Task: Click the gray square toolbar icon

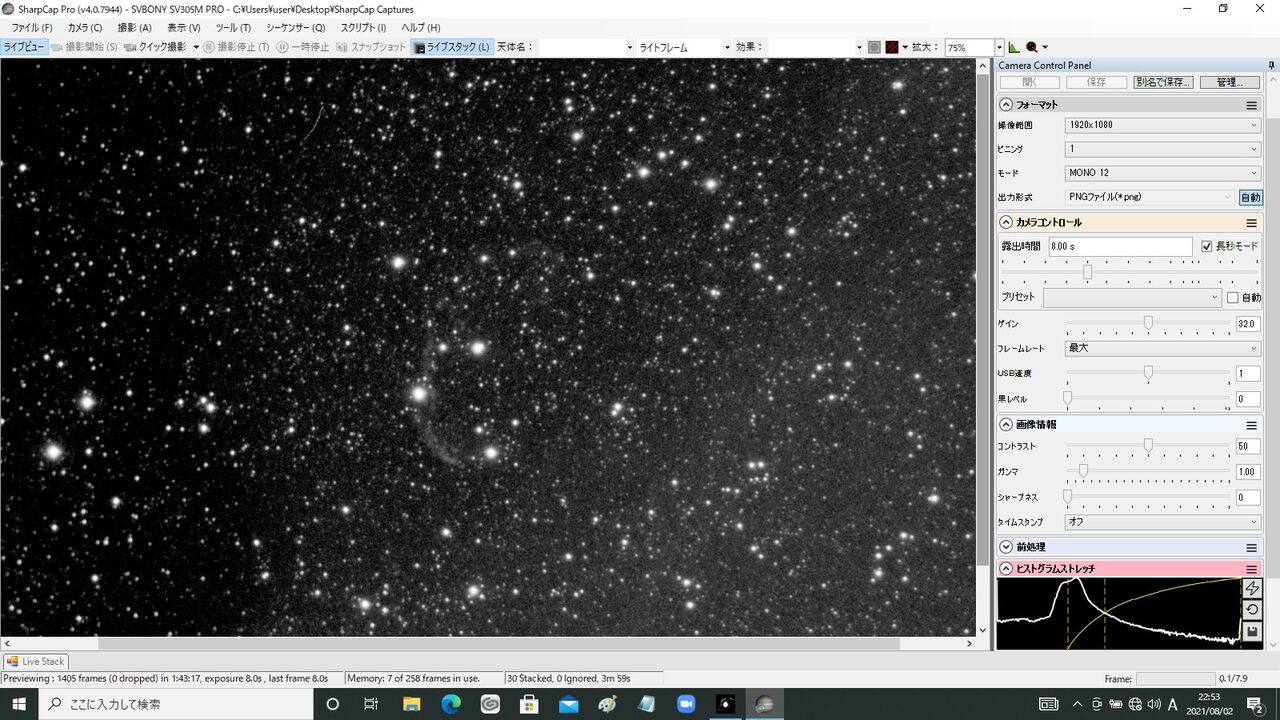Action: 874,47
